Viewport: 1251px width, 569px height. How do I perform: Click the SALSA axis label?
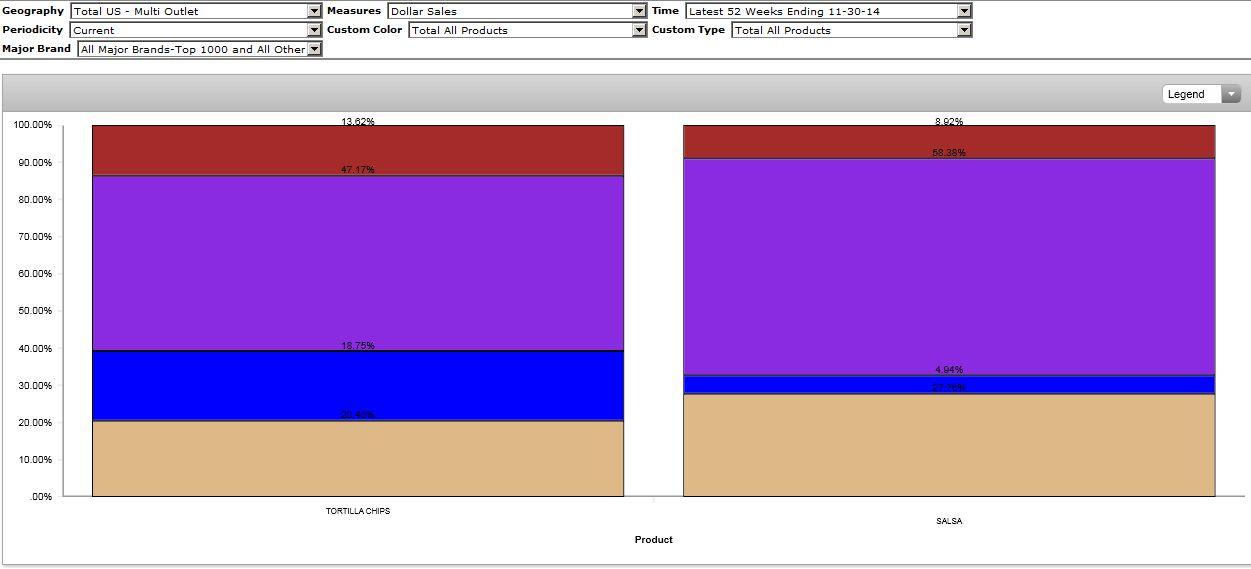(948, 521)
